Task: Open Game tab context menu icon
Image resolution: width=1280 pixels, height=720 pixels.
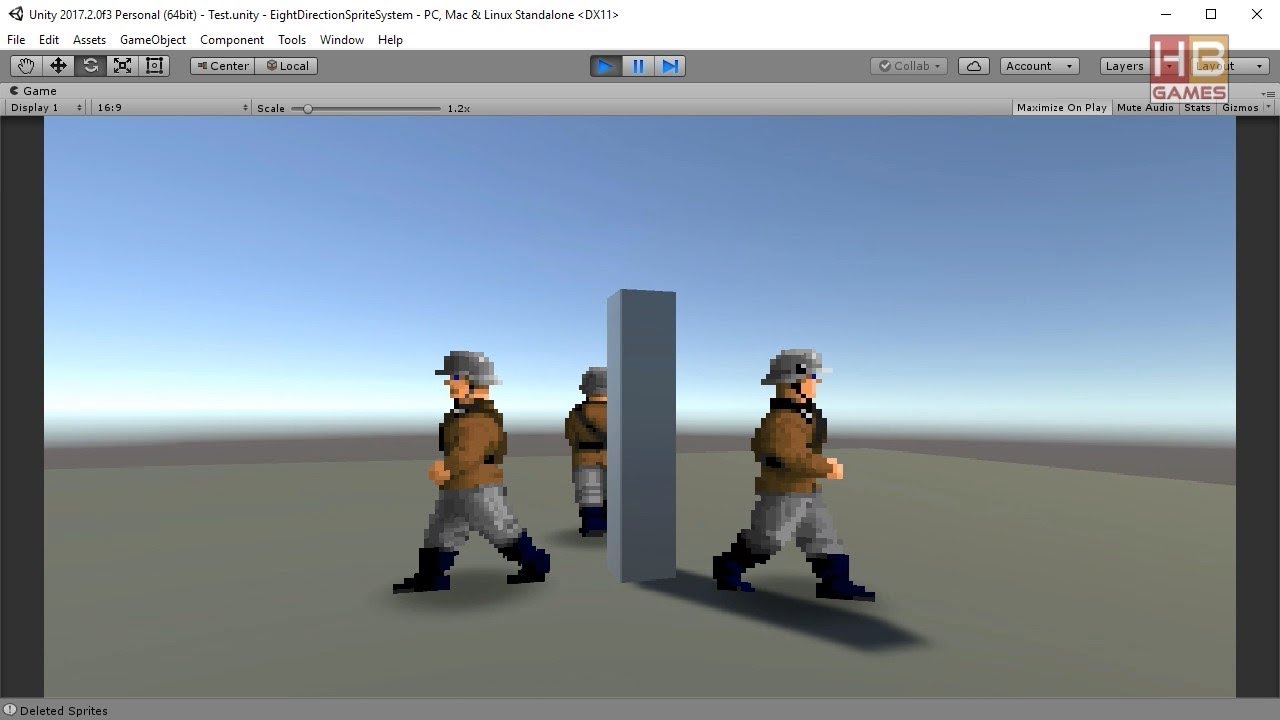Action: (x=1268, y=92)
